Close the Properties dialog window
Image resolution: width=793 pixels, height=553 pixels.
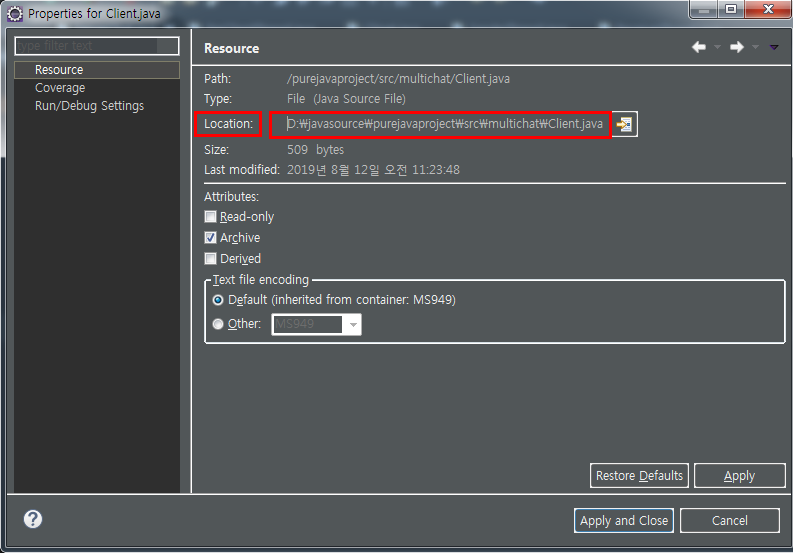pyautogui.click(x=768, y=9)
